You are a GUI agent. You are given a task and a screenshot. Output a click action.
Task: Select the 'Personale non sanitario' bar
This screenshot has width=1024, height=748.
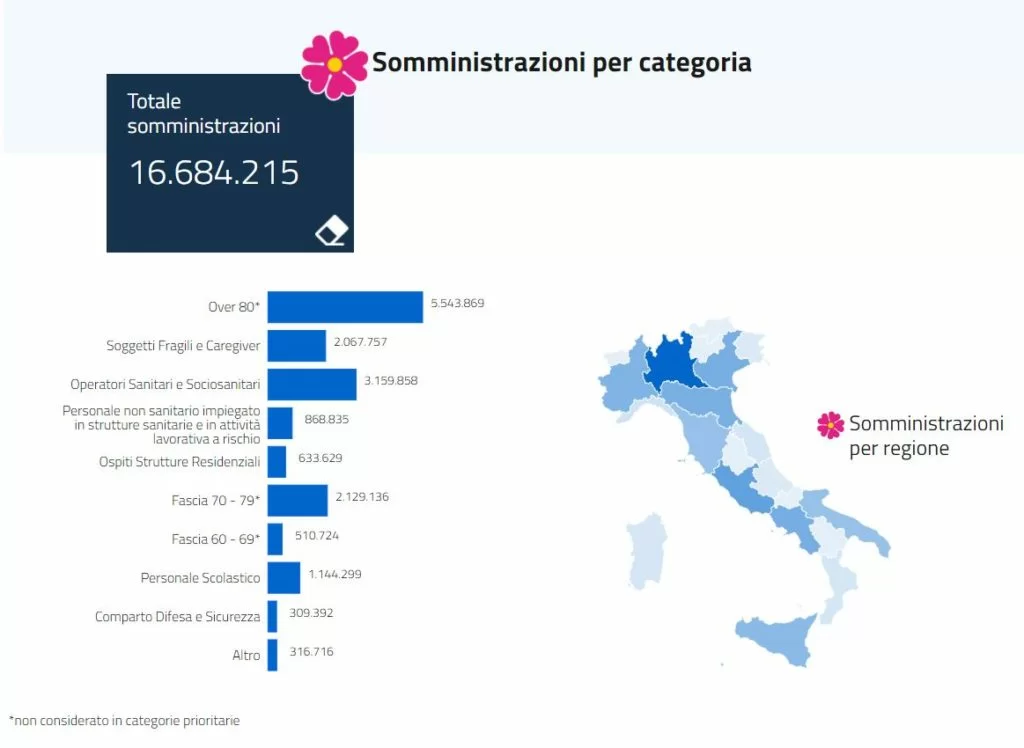tap(280, 423)
